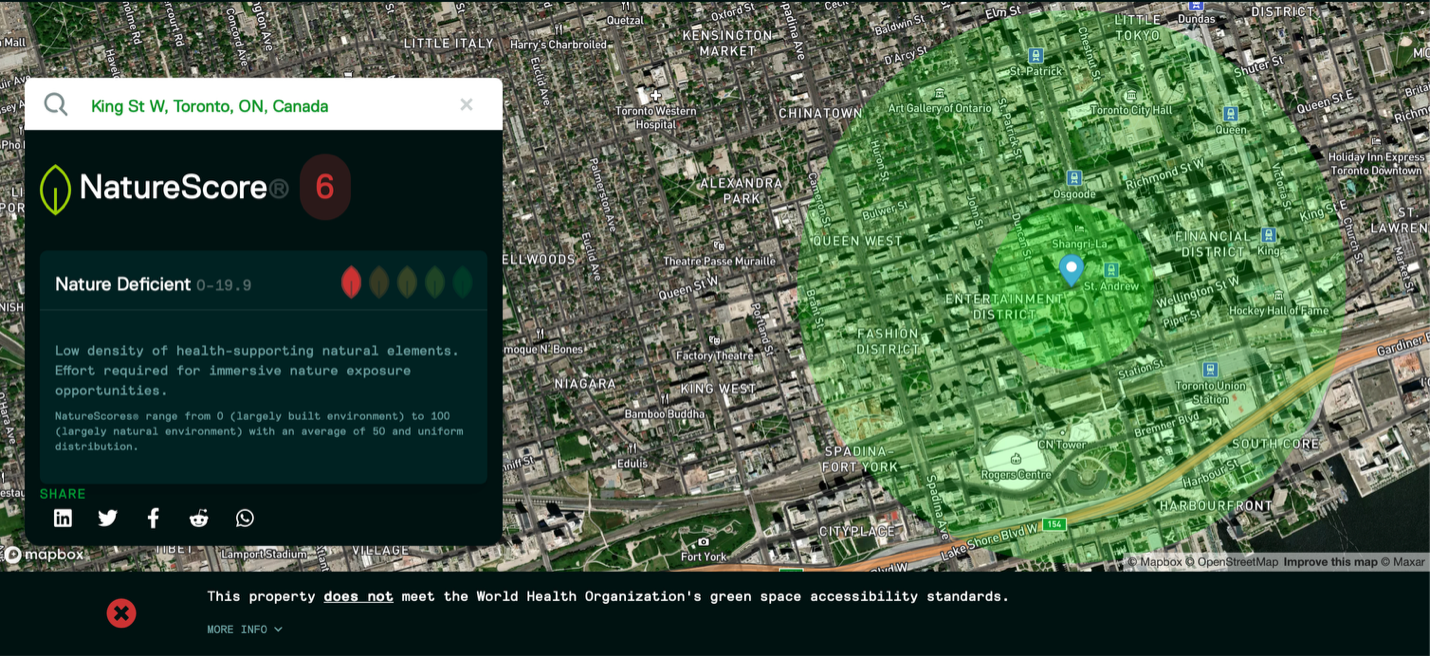Open the © OpenStreetMap attribution link

point(1232,562)
